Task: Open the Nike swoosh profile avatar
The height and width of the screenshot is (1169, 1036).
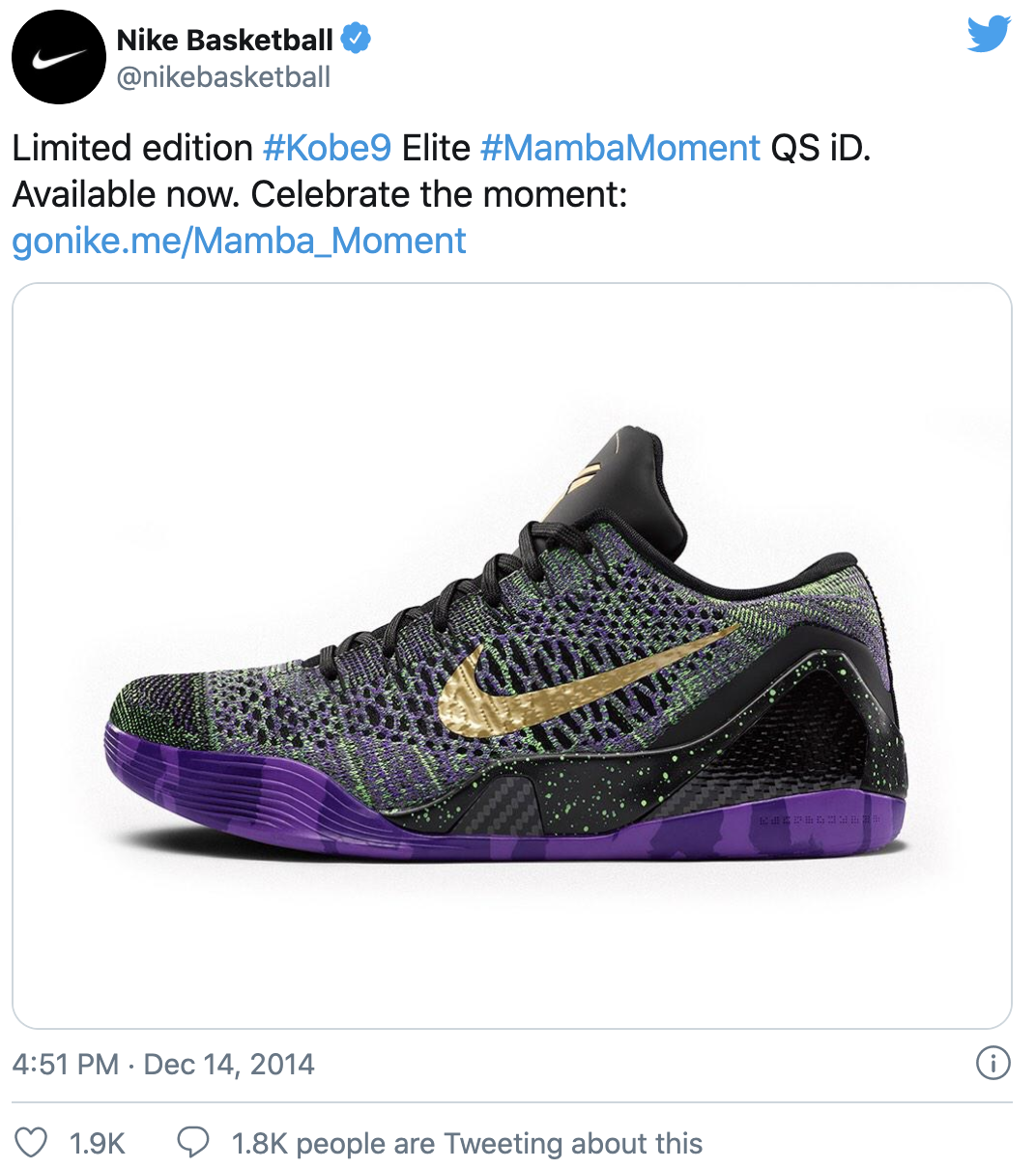Action: click(x=58, y=58)
